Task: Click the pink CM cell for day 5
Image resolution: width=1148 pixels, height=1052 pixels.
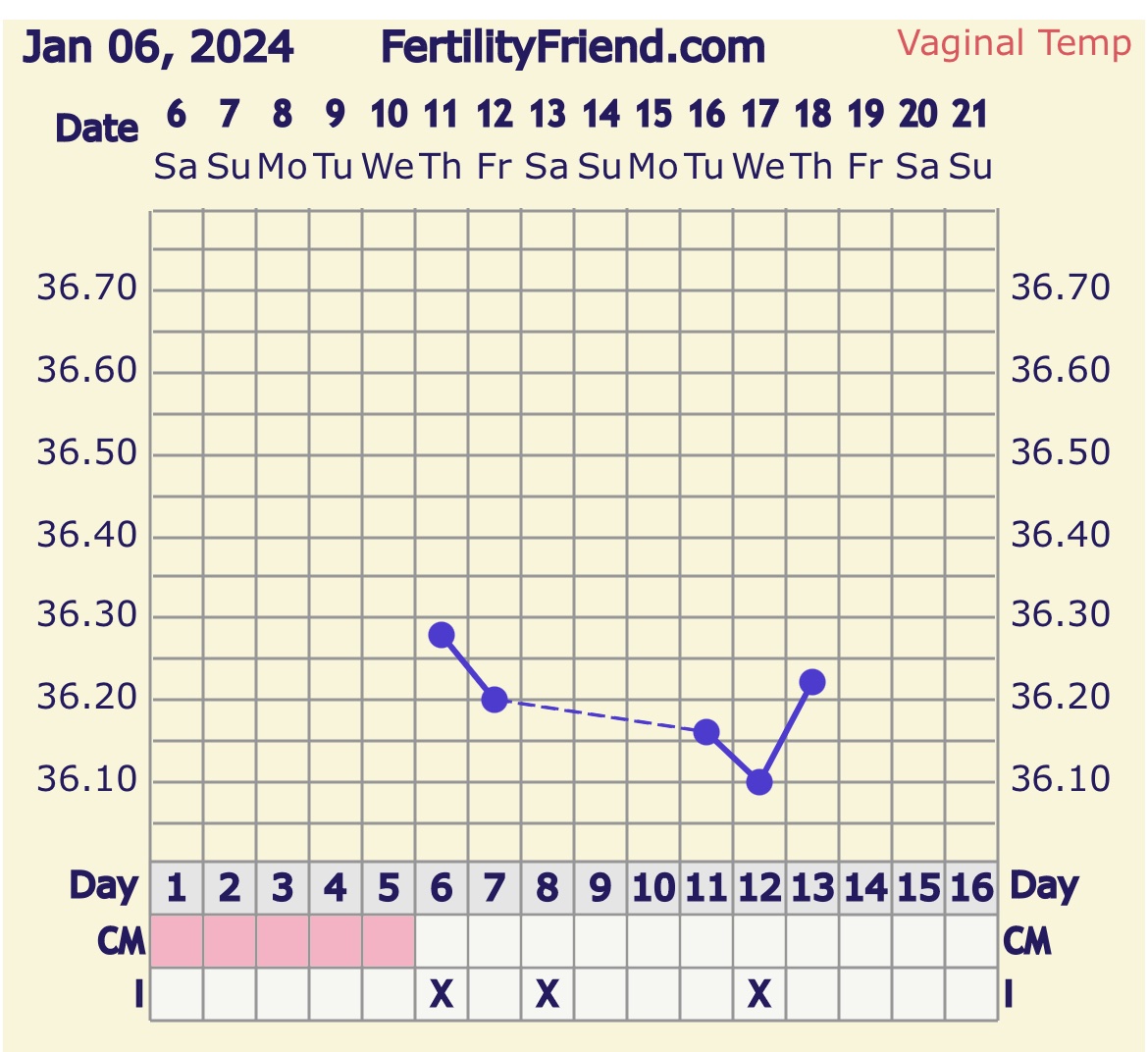Action: 389,941
